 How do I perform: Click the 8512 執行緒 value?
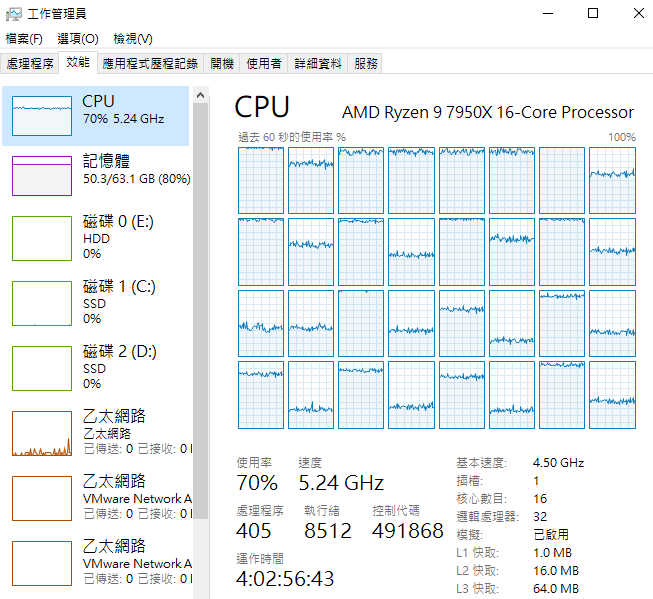point(328,531)
